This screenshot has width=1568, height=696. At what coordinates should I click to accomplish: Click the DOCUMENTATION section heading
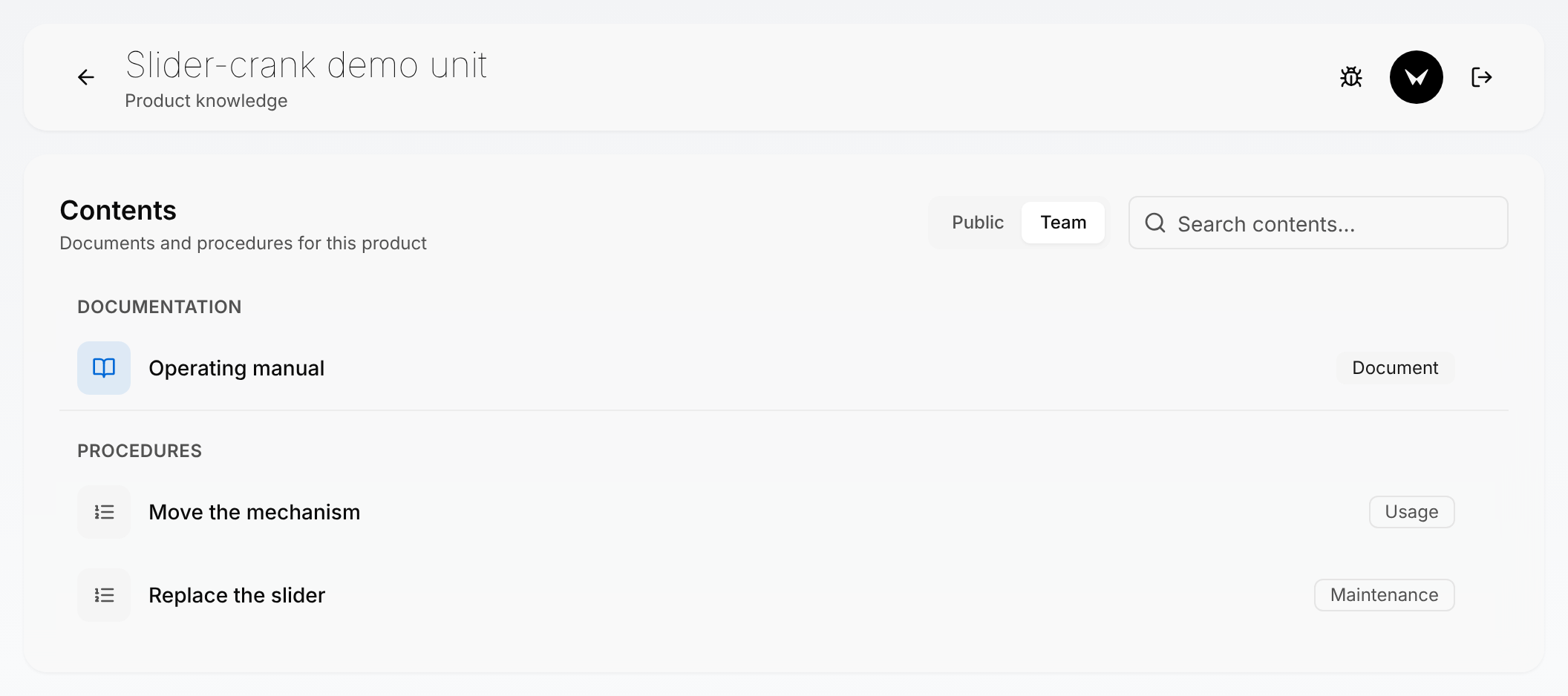(x=160, y=307)
